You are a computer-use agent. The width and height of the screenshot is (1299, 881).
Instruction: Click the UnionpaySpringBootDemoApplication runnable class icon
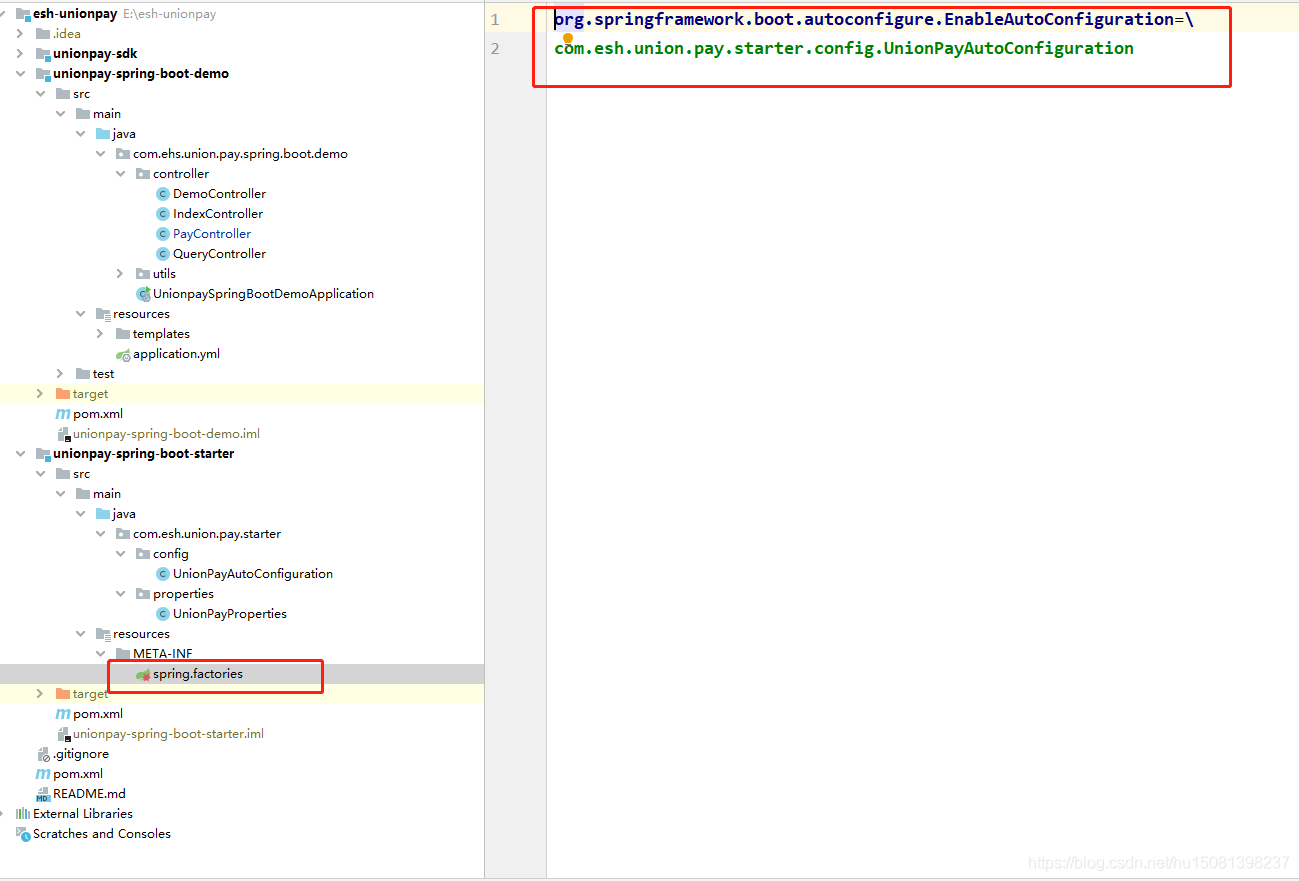(143, 294)
